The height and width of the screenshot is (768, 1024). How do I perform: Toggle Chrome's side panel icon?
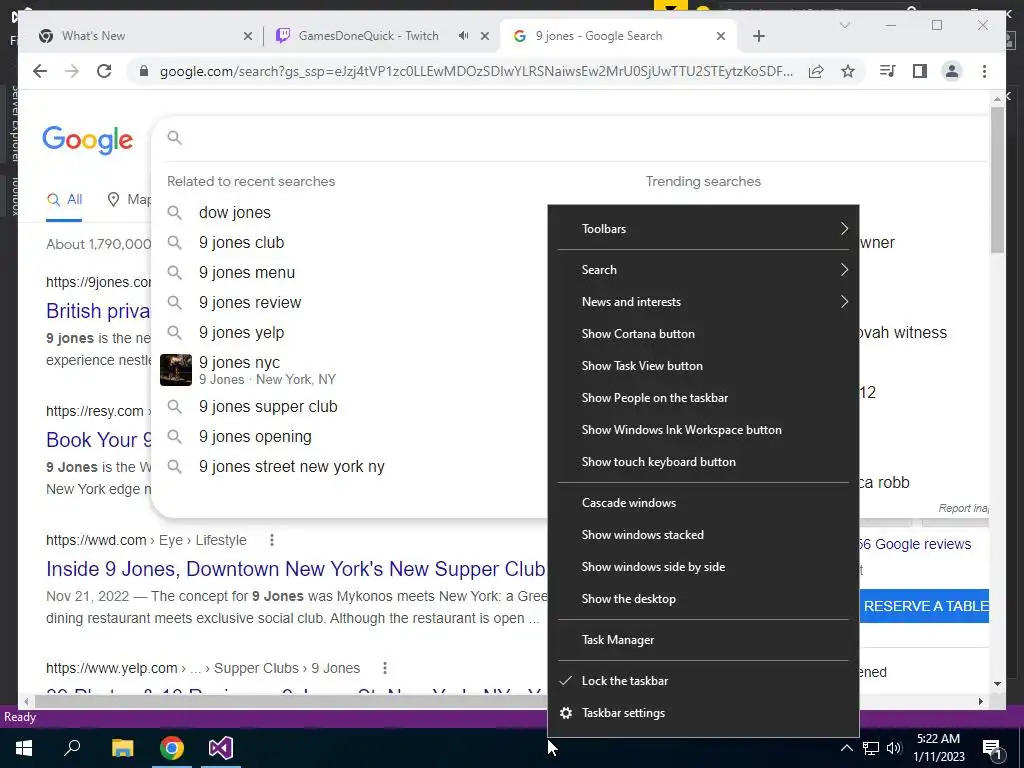pyautogui.click(x=920, y=71)
